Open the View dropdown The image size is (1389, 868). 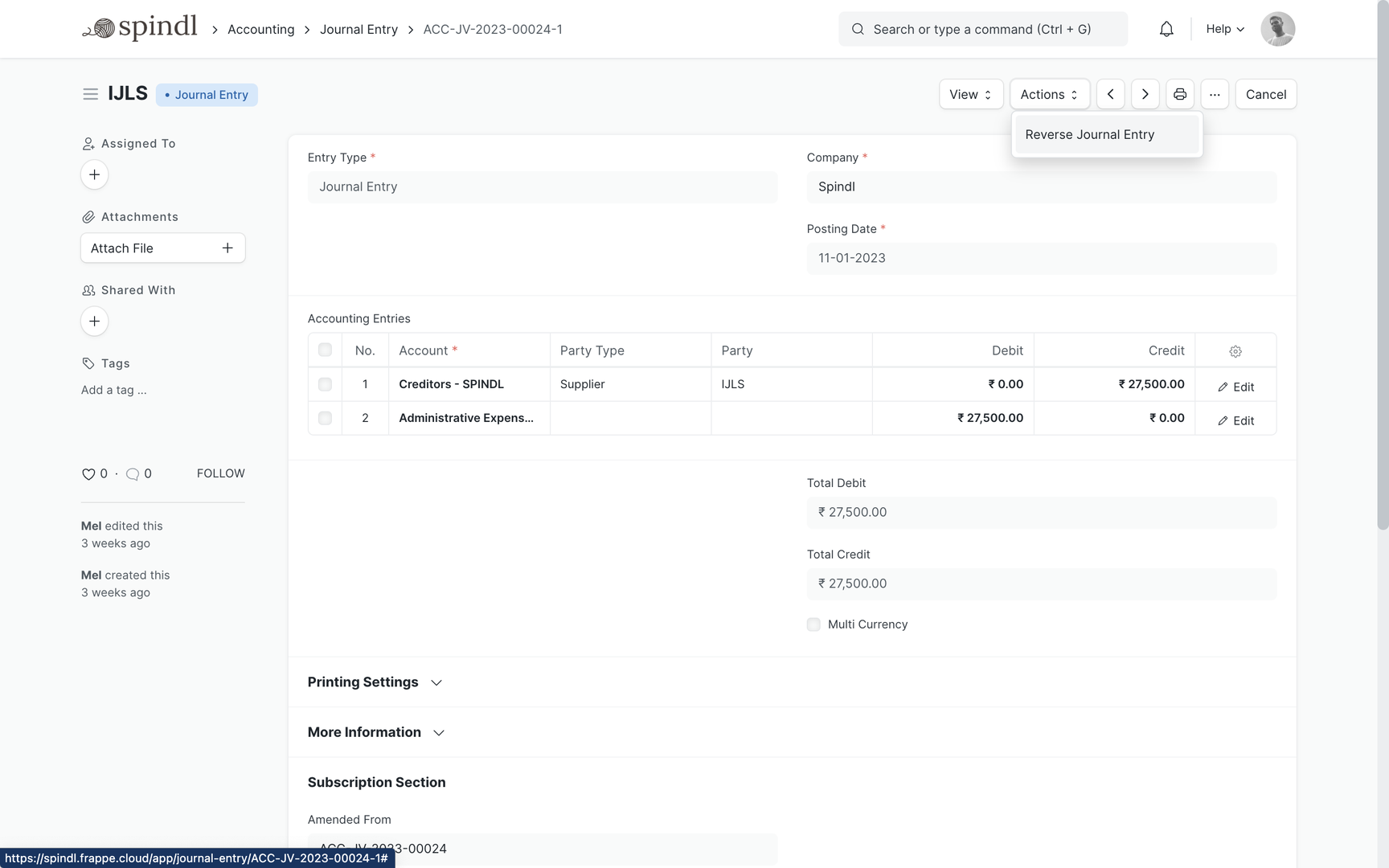coord(970,94)
